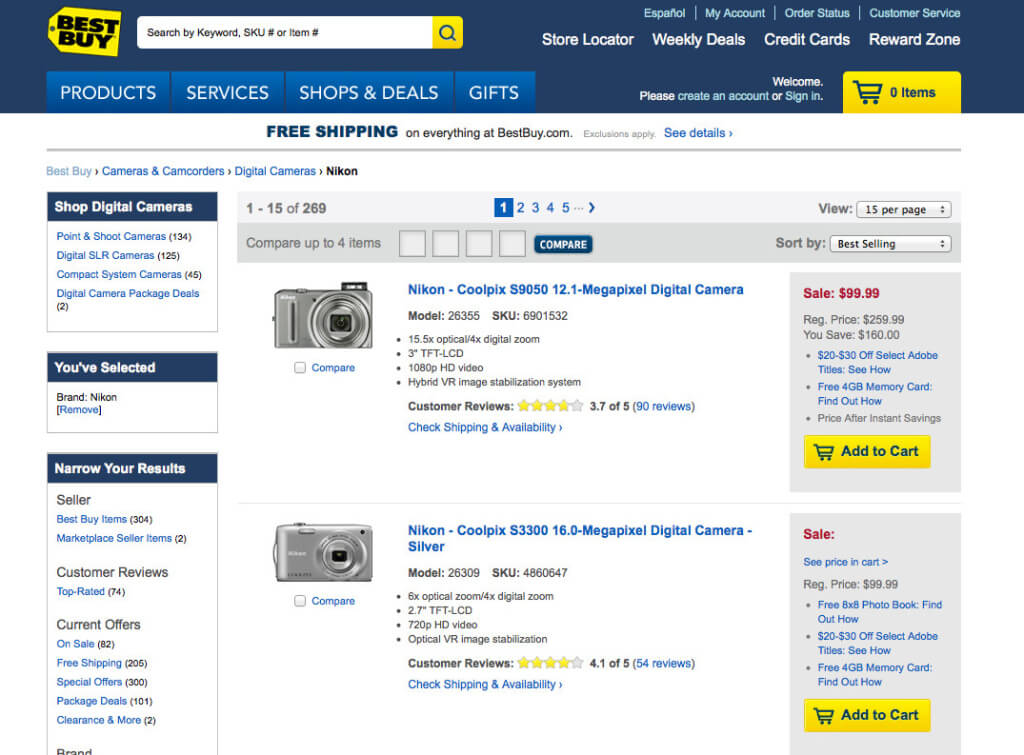Open Coolpix S9050 product title link
The image size is (1024, 755).
point(575,289)
